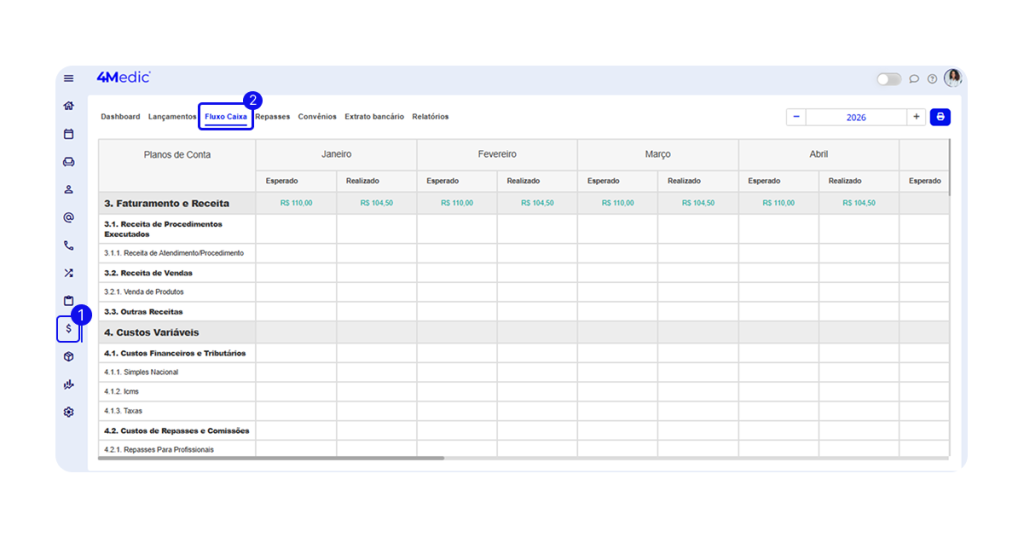Image resolution: width=1024 pixels, height=537 pixels.
Task: Open the financial dollar sign module
Action: click(x=69, y=329)
